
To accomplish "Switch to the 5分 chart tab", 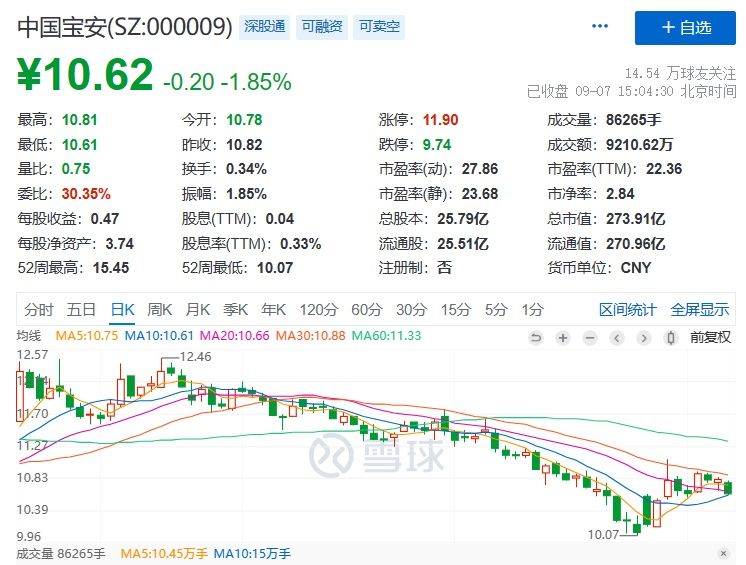I will point(496,310).
